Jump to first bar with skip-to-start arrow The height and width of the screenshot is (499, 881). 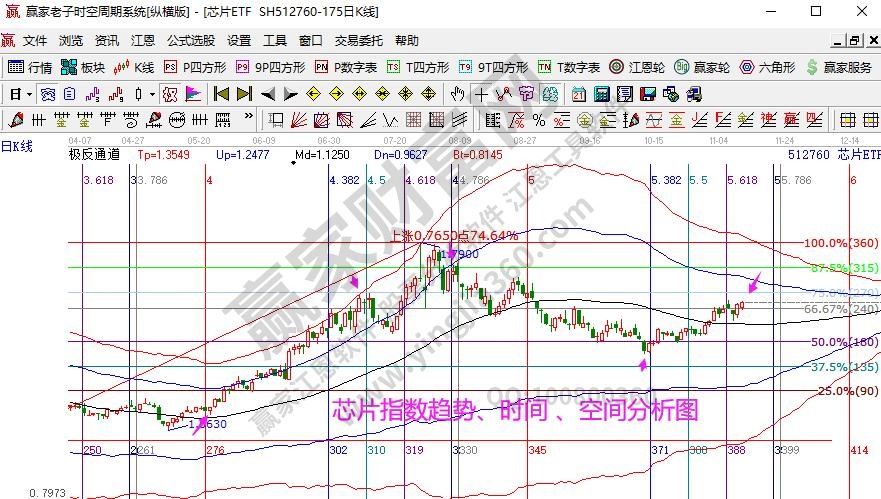pyautogui.click(x=221, y=94)
